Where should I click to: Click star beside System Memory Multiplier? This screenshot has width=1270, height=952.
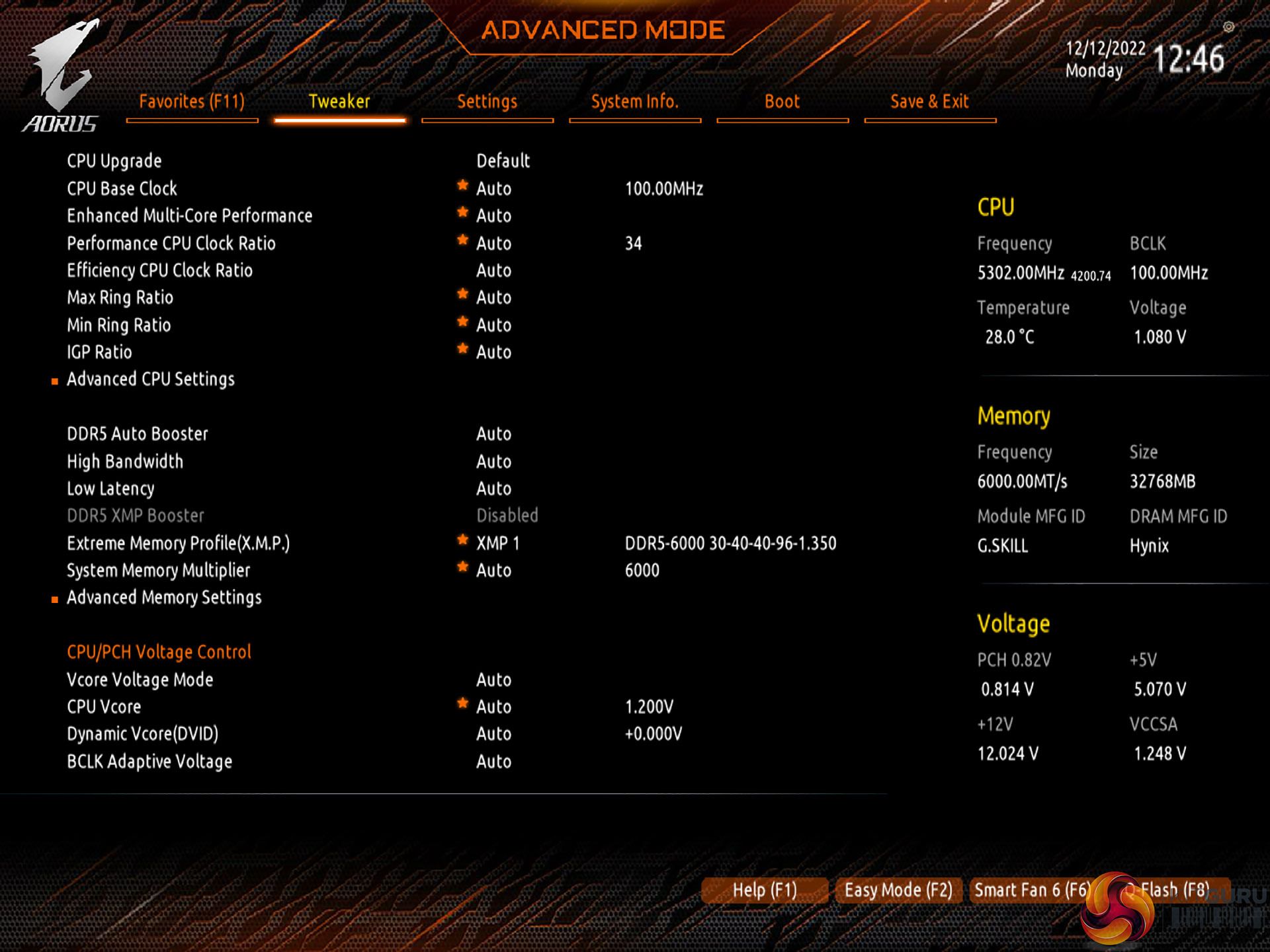point(462,567)
